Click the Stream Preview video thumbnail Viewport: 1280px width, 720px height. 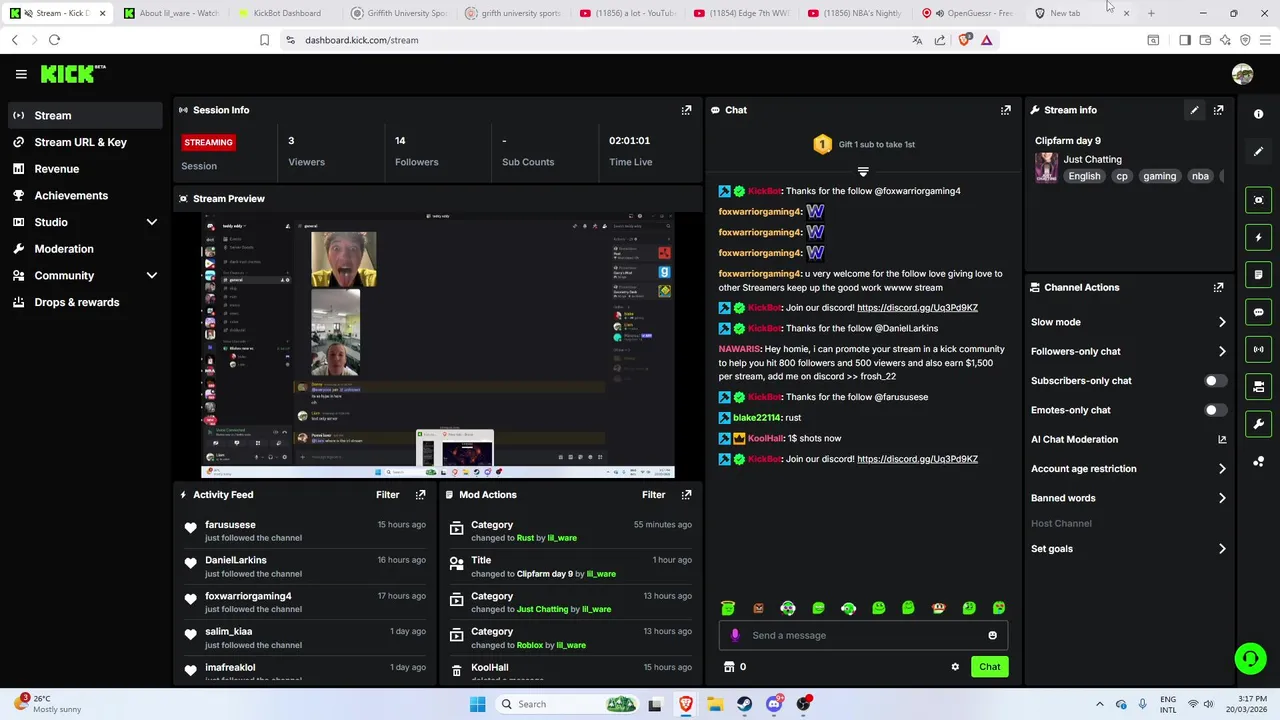point(438,345)
